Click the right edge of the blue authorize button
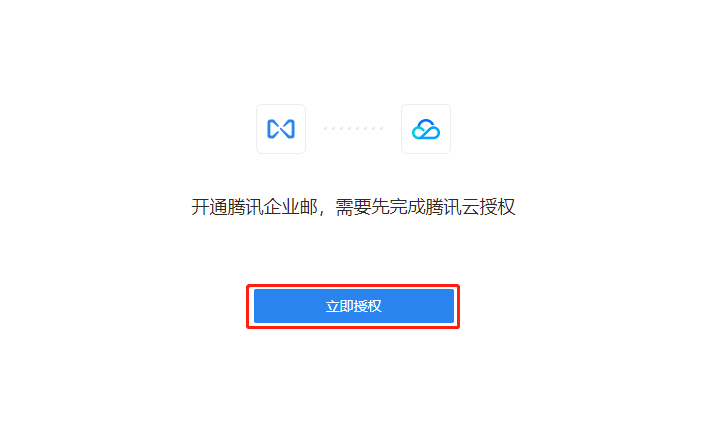 [452, 306]
